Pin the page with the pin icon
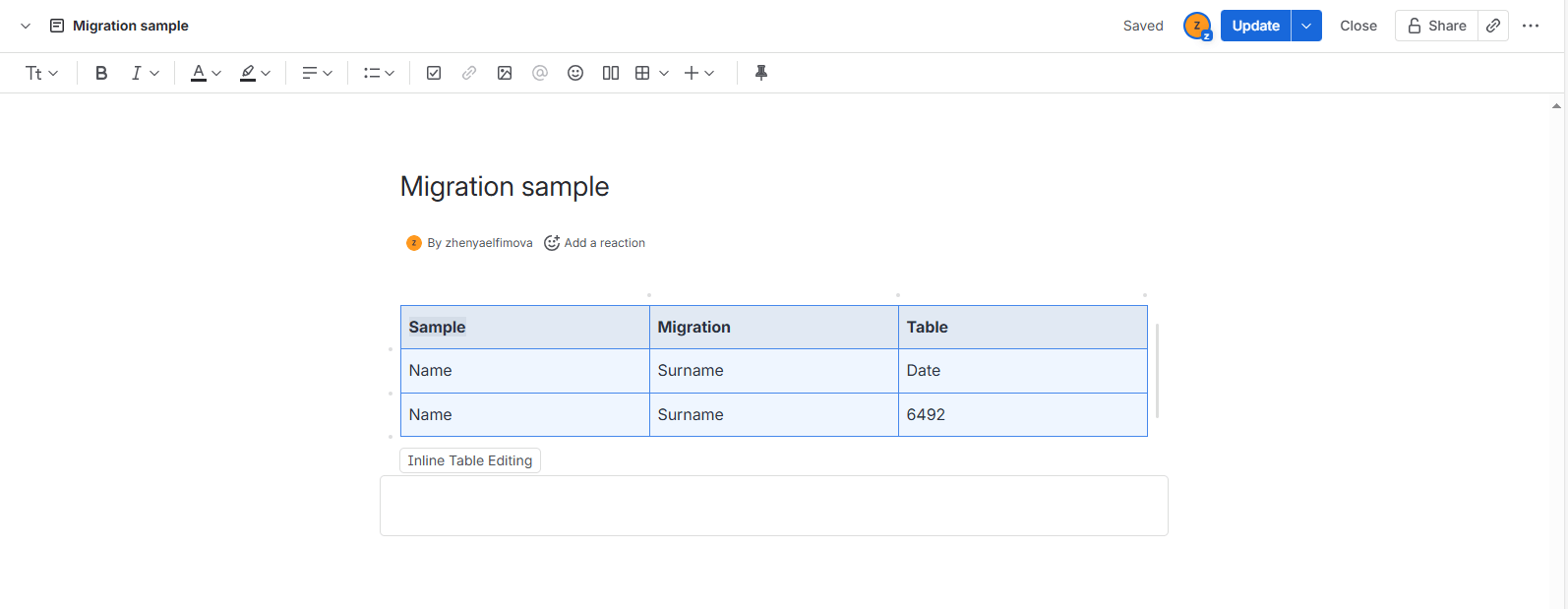This screenshot has width=1568, height=609. (760, 72)
